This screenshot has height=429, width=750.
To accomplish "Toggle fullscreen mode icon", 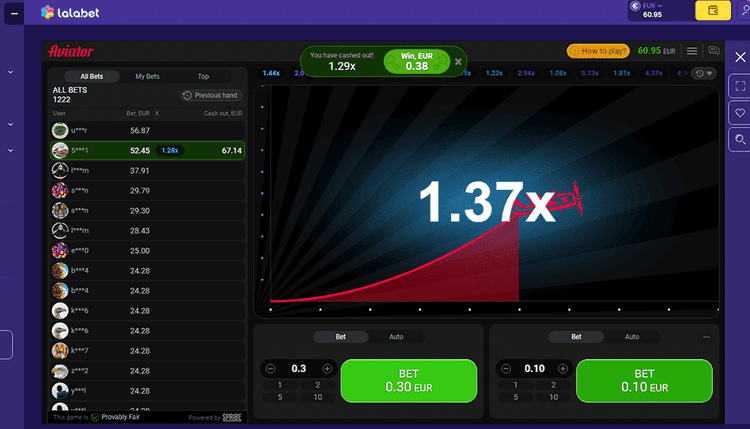I will [740, 86].
